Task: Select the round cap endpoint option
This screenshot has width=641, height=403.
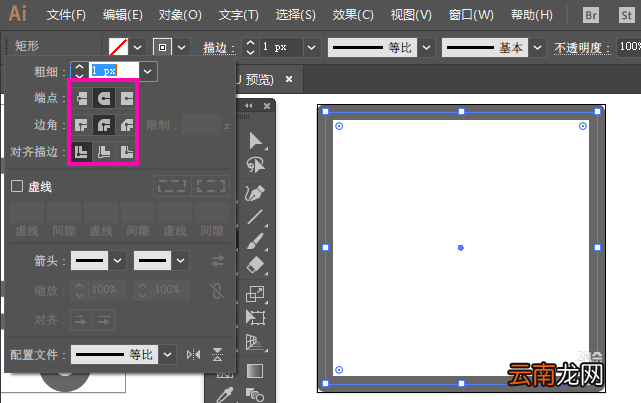Action: 104,99
